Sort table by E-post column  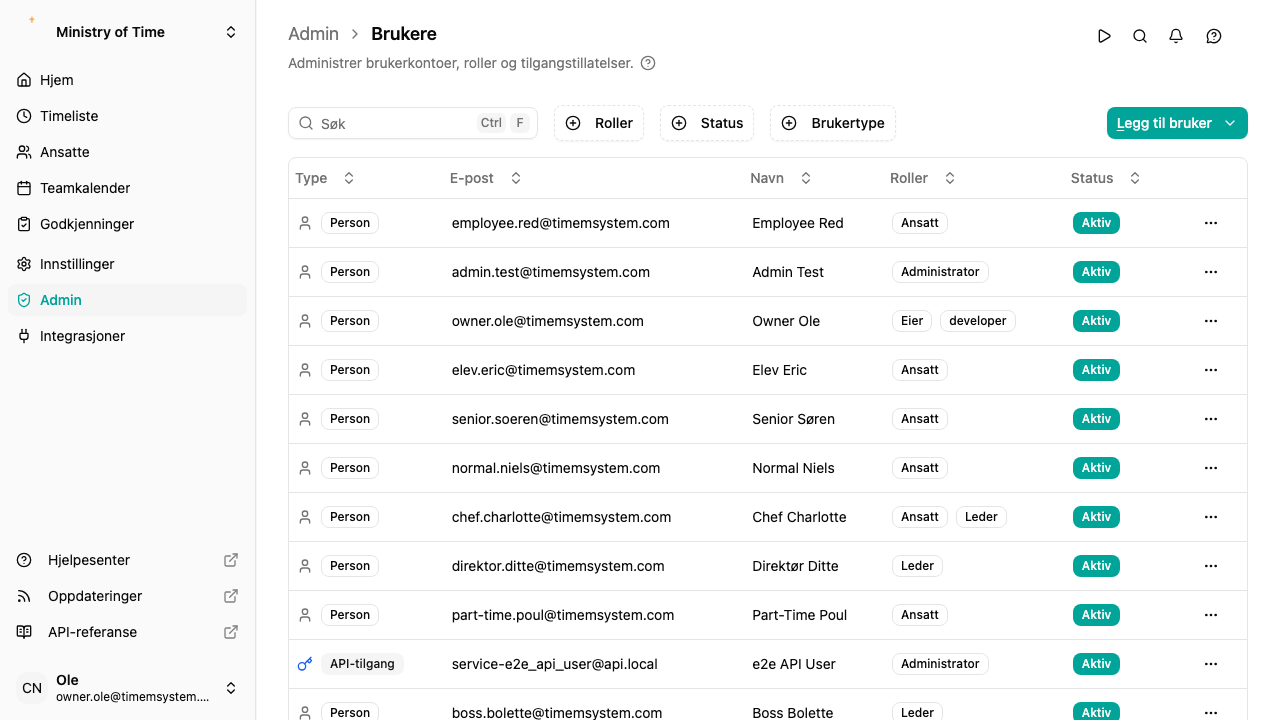(486, 178)
